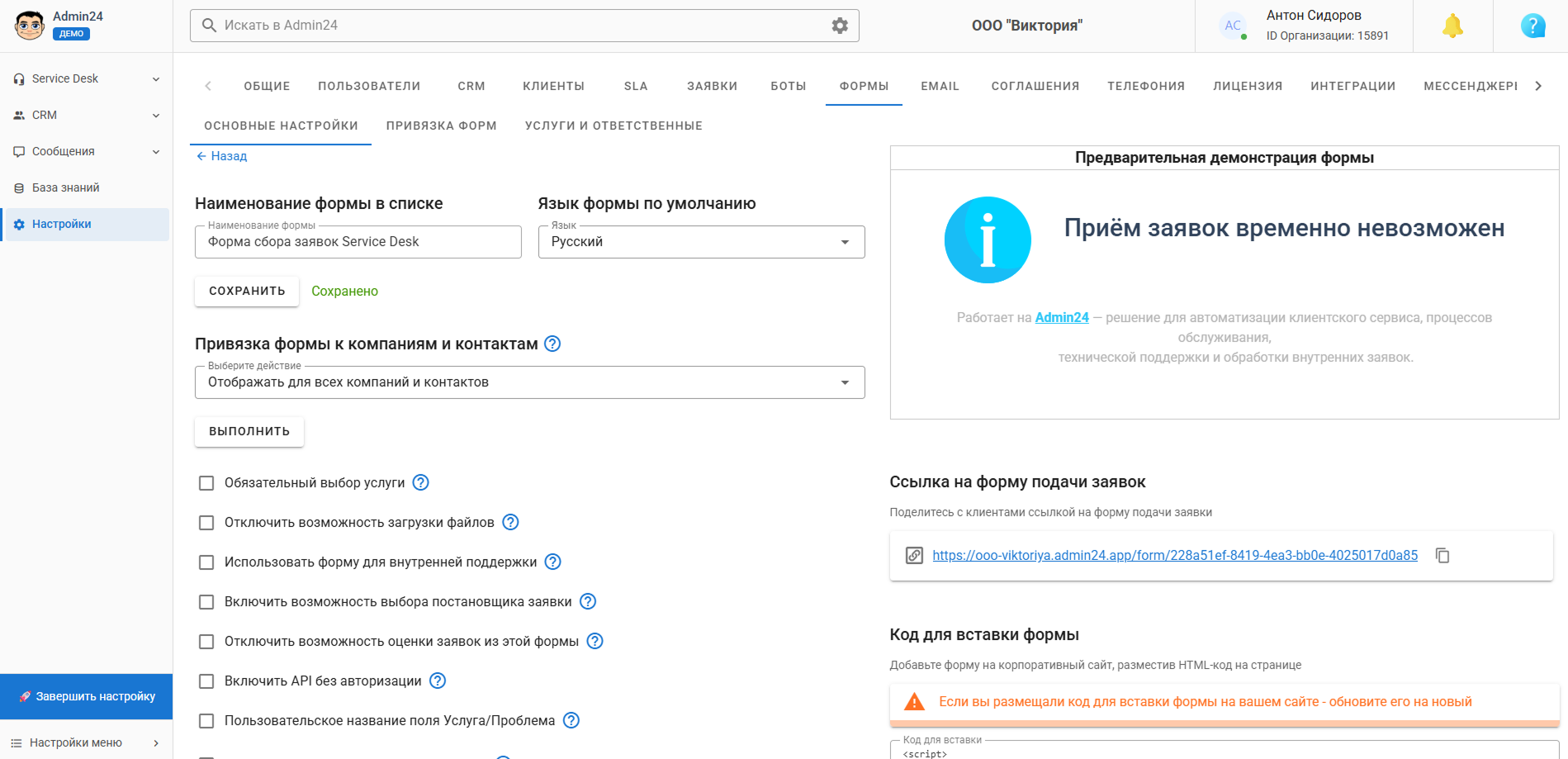Show help for внутренней поддержки option
The height and width of the screenshot is (759, 1568).
tap(552, 562)
